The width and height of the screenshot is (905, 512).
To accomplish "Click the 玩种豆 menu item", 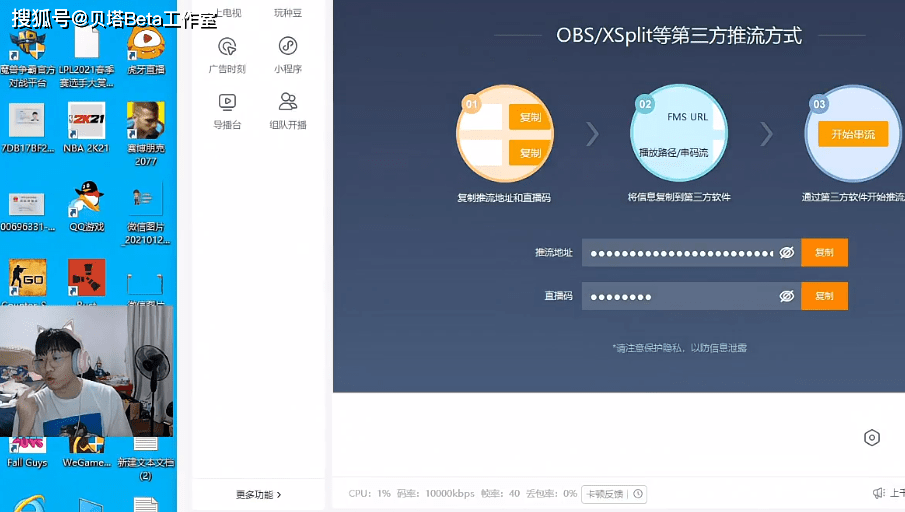I will click(287, 13).
